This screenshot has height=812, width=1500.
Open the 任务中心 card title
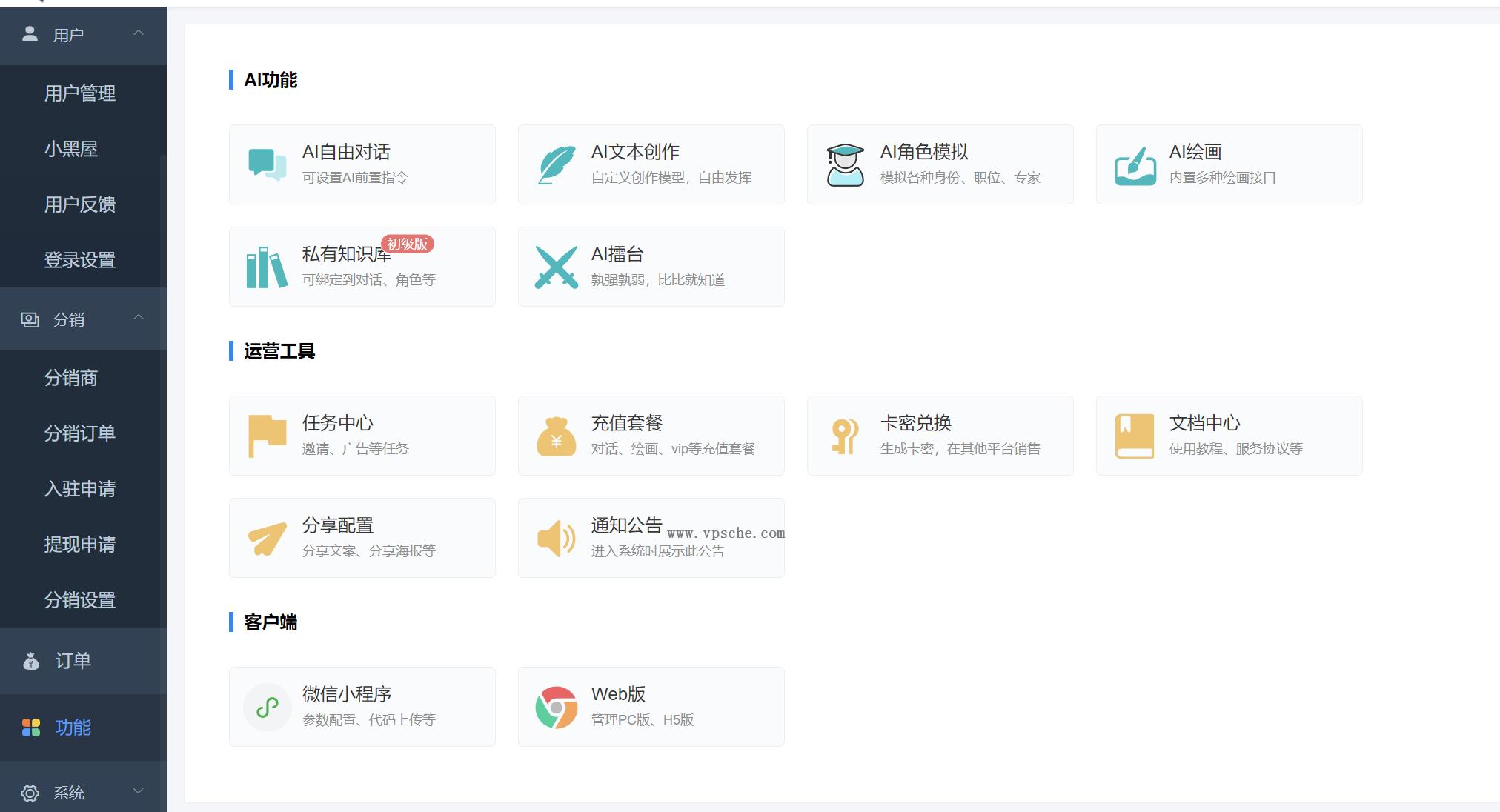click(x=337, y=423)
